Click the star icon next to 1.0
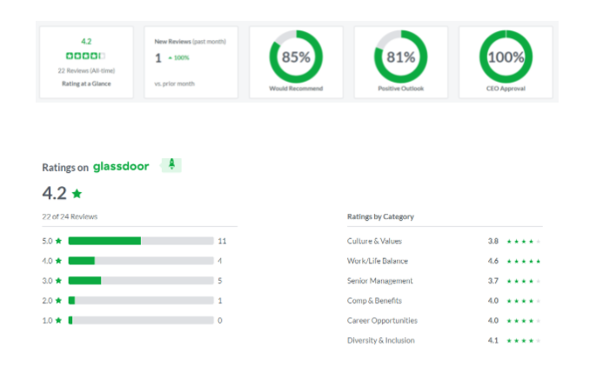Viewport: 602px width, 379px height. point(58,320)
